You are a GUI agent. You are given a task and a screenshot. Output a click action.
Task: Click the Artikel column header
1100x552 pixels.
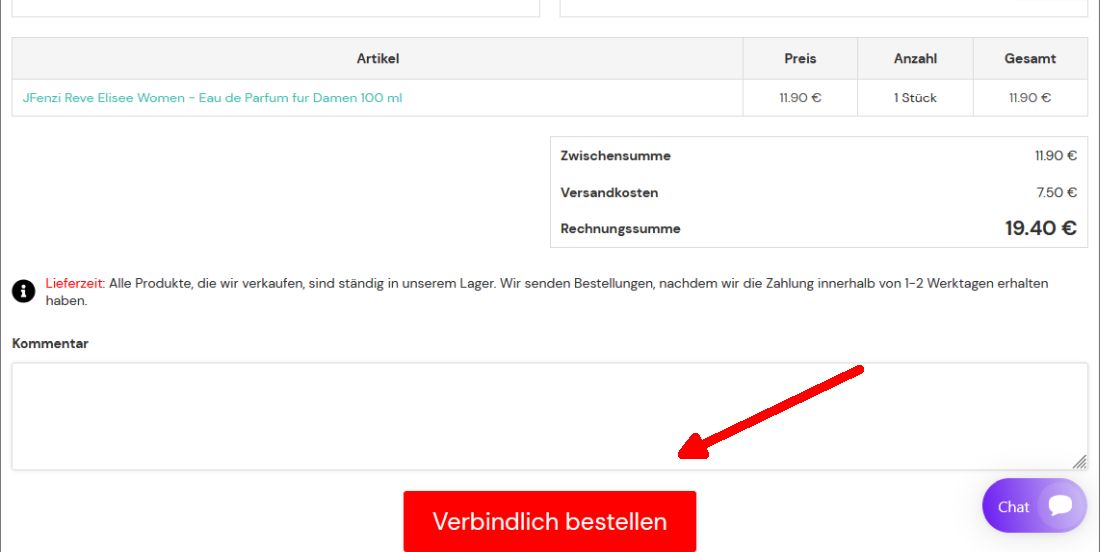point(377,58)
